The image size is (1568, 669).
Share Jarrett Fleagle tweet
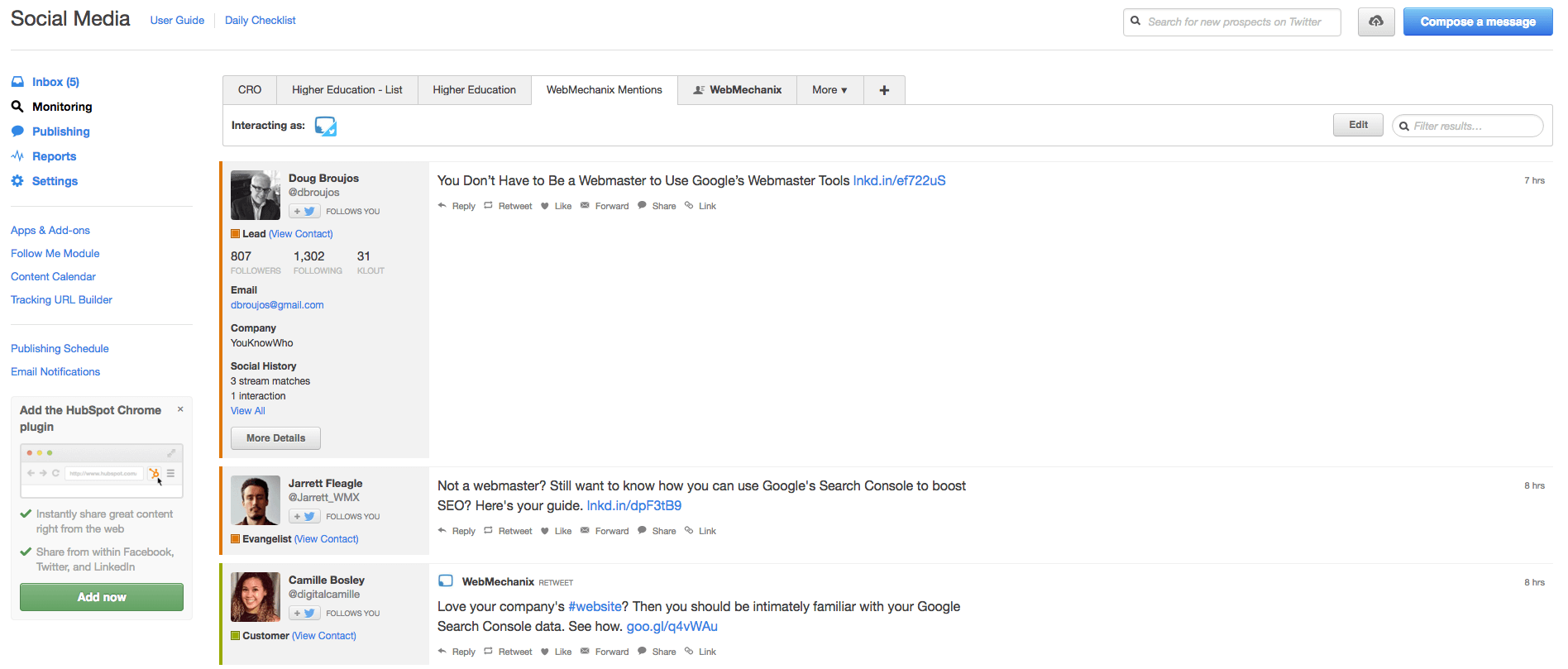tap(657, 531)
